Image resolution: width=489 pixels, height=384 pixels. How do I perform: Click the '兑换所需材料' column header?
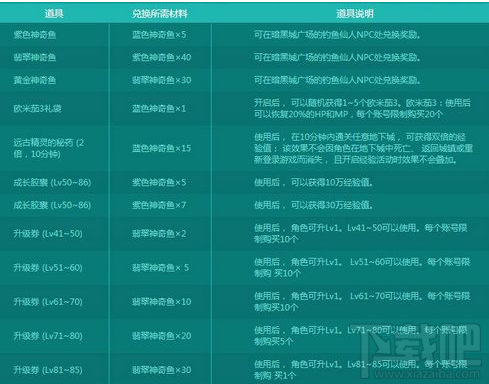[x=160, y=14]
